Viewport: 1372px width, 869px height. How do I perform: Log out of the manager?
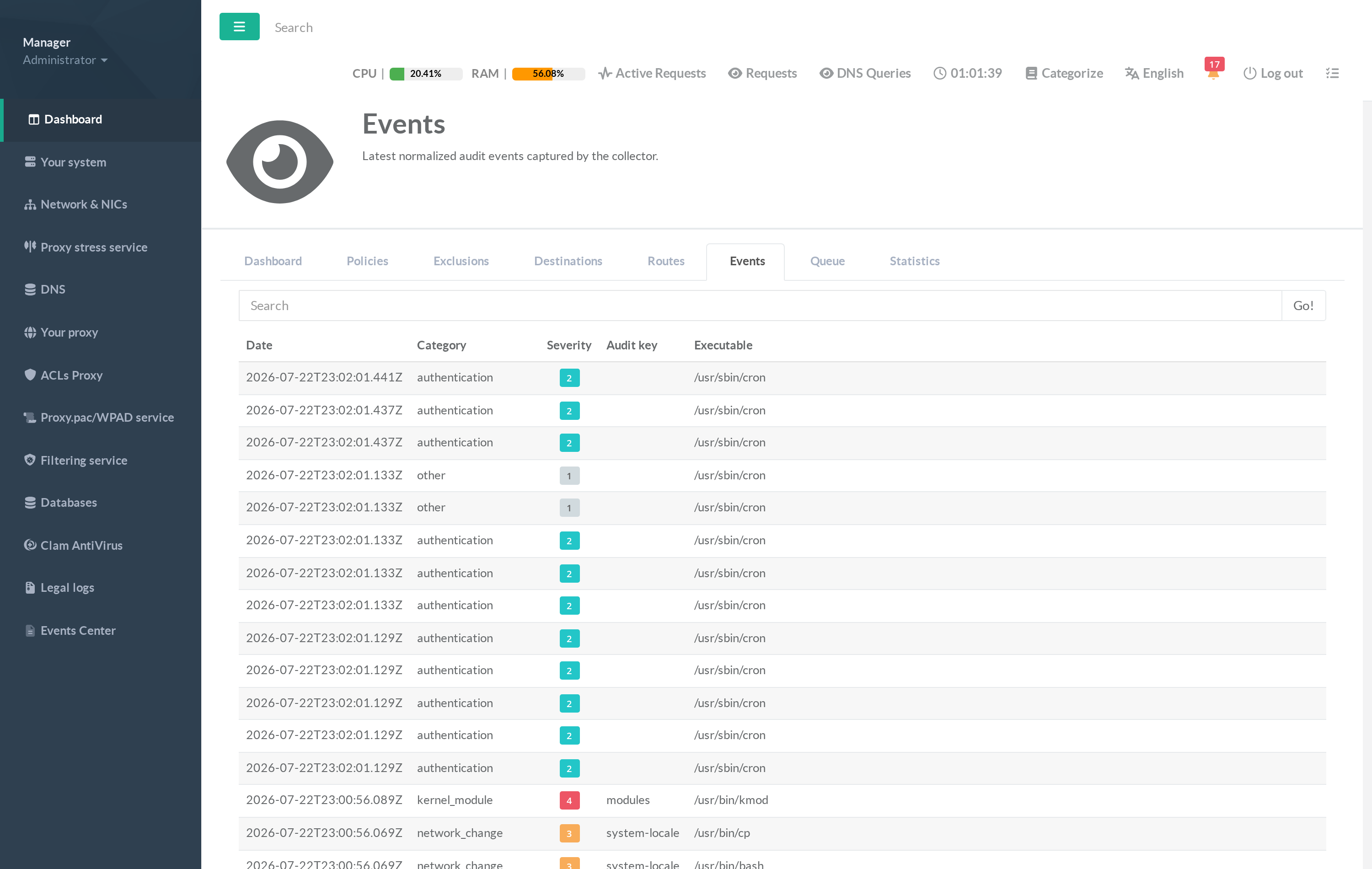(1273, 74)
